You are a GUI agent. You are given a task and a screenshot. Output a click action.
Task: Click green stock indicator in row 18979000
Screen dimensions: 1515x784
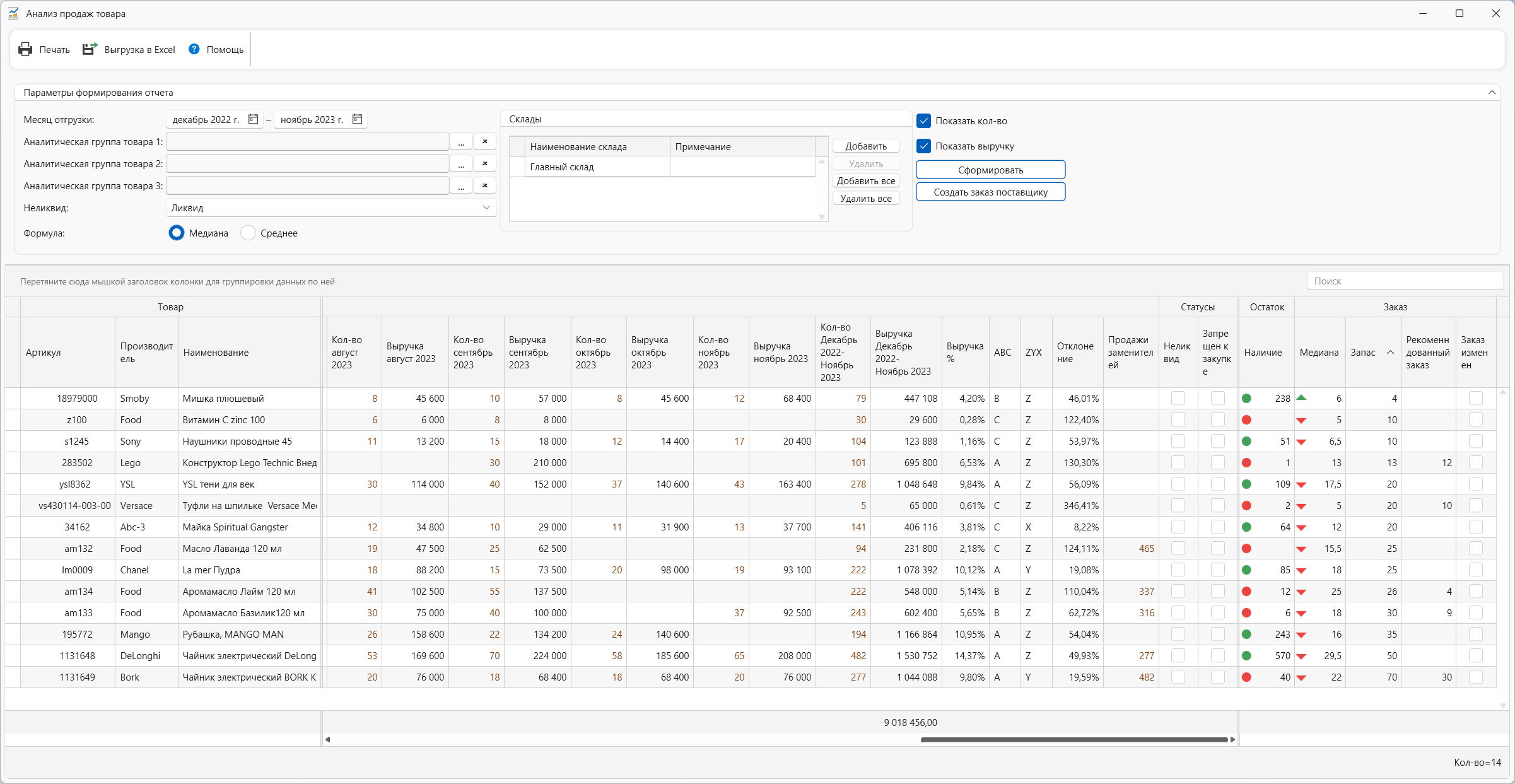click(1246, 399)
